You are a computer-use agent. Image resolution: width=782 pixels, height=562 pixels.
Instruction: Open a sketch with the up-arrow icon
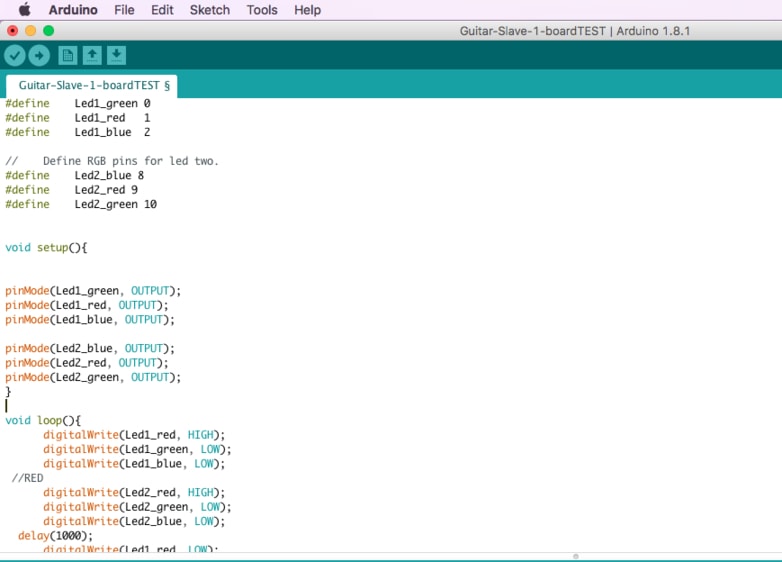pyautogui.click(x=92, y=55)
